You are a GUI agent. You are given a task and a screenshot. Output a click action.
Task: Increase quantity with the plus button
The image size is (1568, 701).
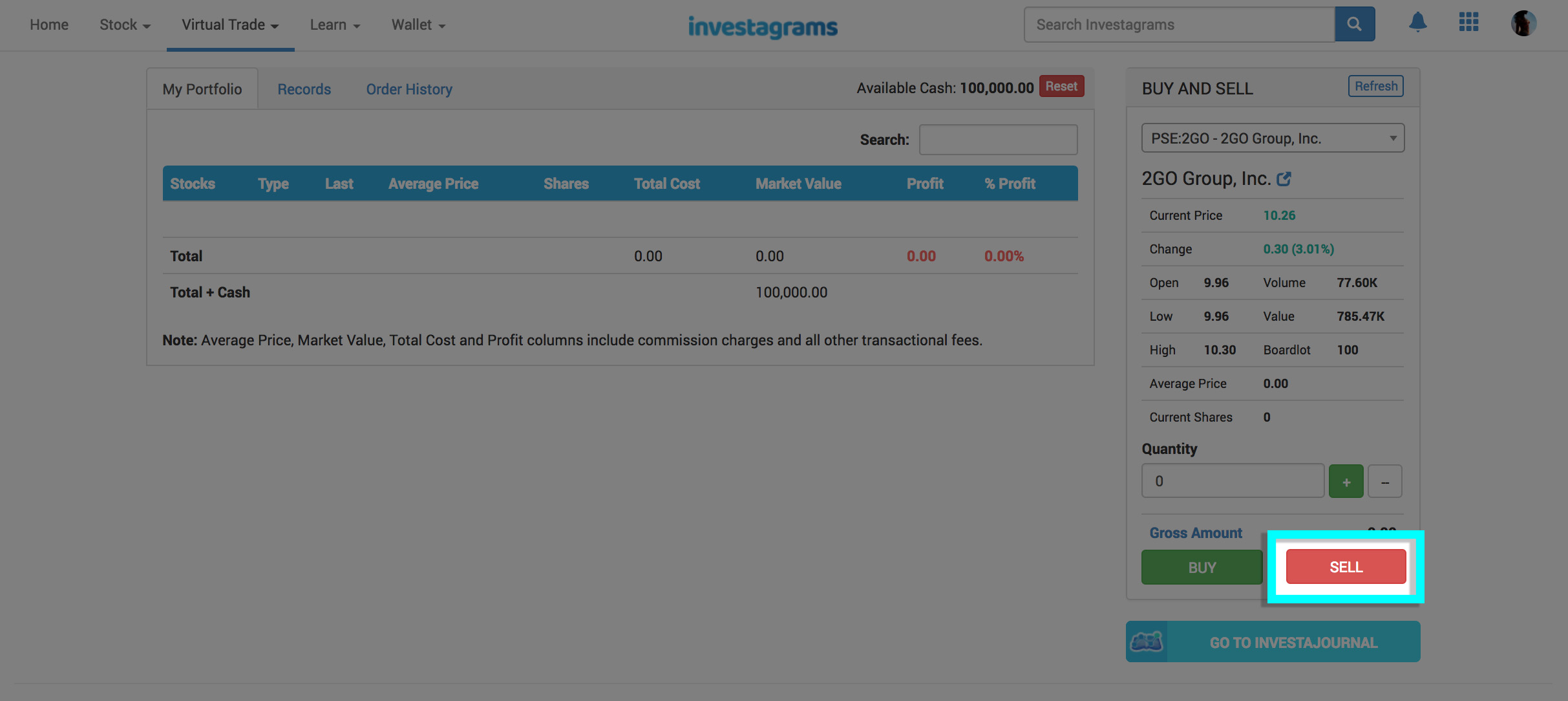coord(1346,482)
